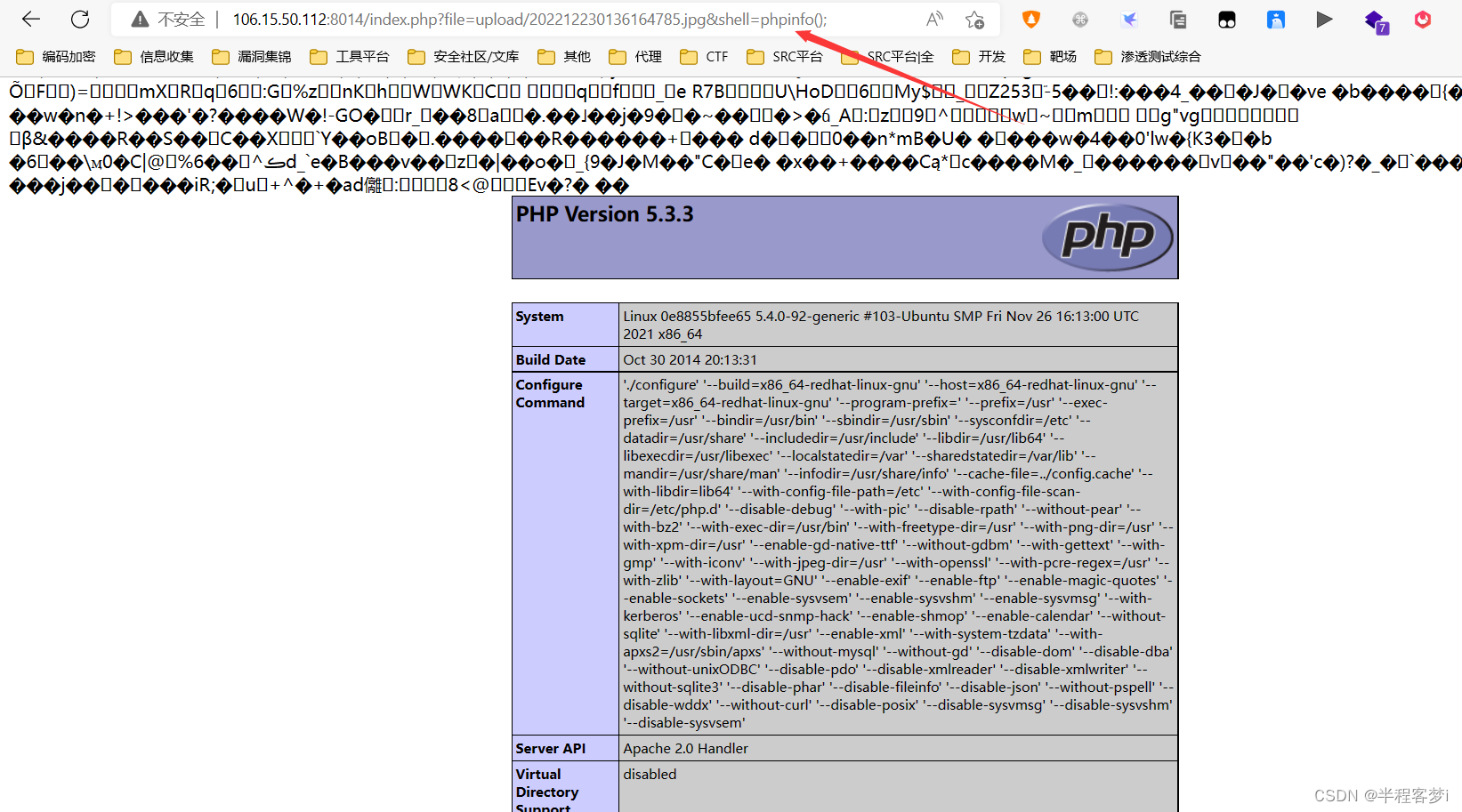The height and width of the screenshot is (812, 1462).
Task: Open the 漏洞集锦 bookmark folder
Action: [252, 57]
